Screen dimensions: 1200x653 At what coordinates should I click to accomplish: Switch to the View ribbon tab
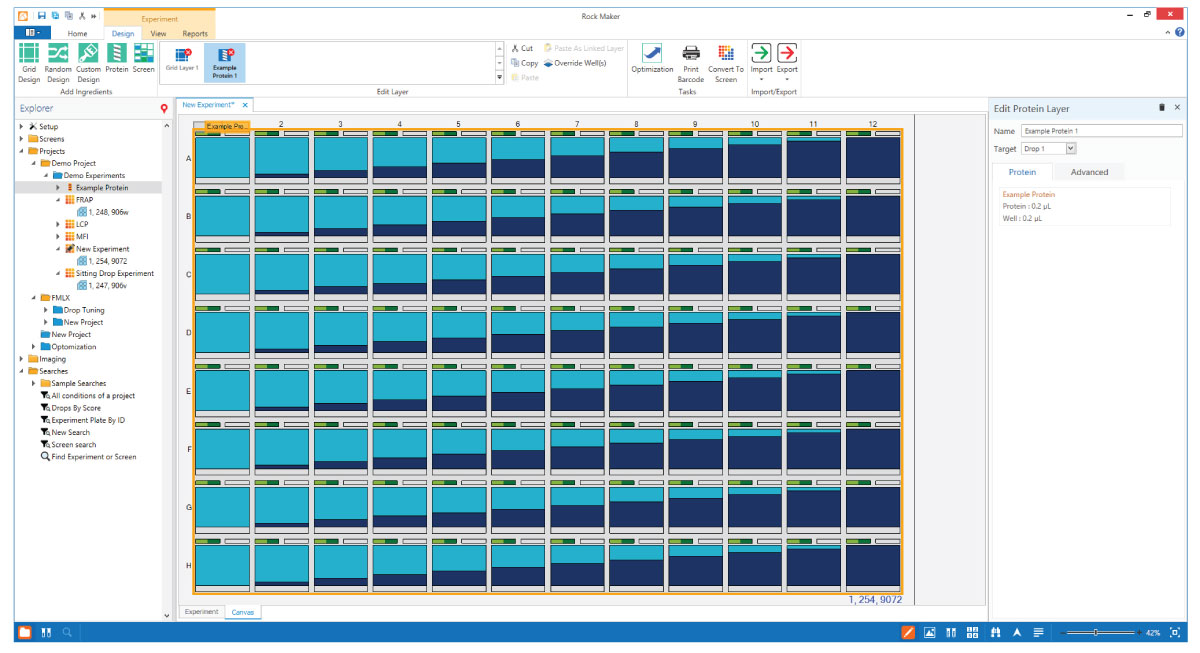click(x=158, y=34)
